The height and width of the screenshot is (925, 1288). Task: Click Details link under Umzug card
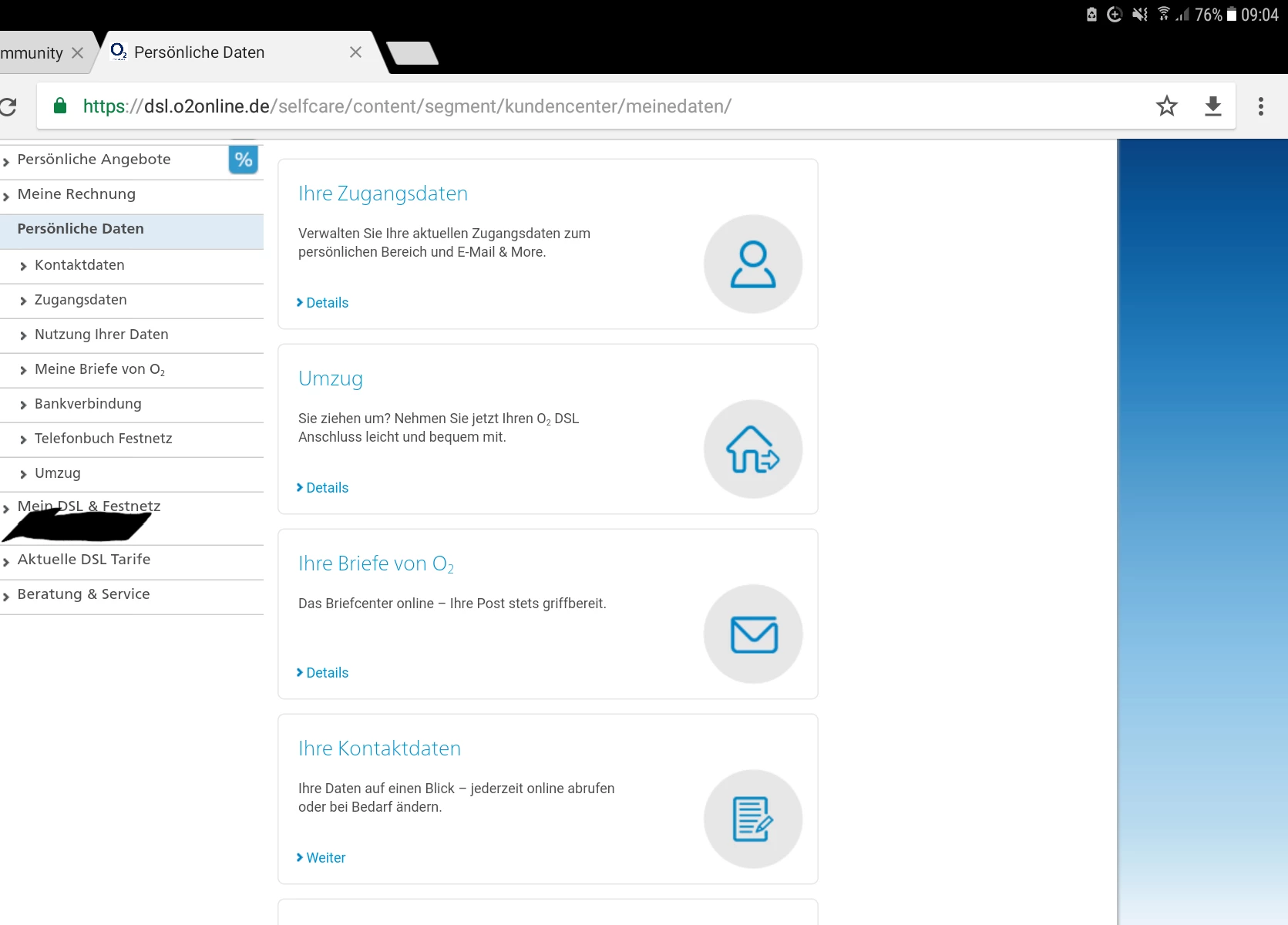(x=322, y=488)
